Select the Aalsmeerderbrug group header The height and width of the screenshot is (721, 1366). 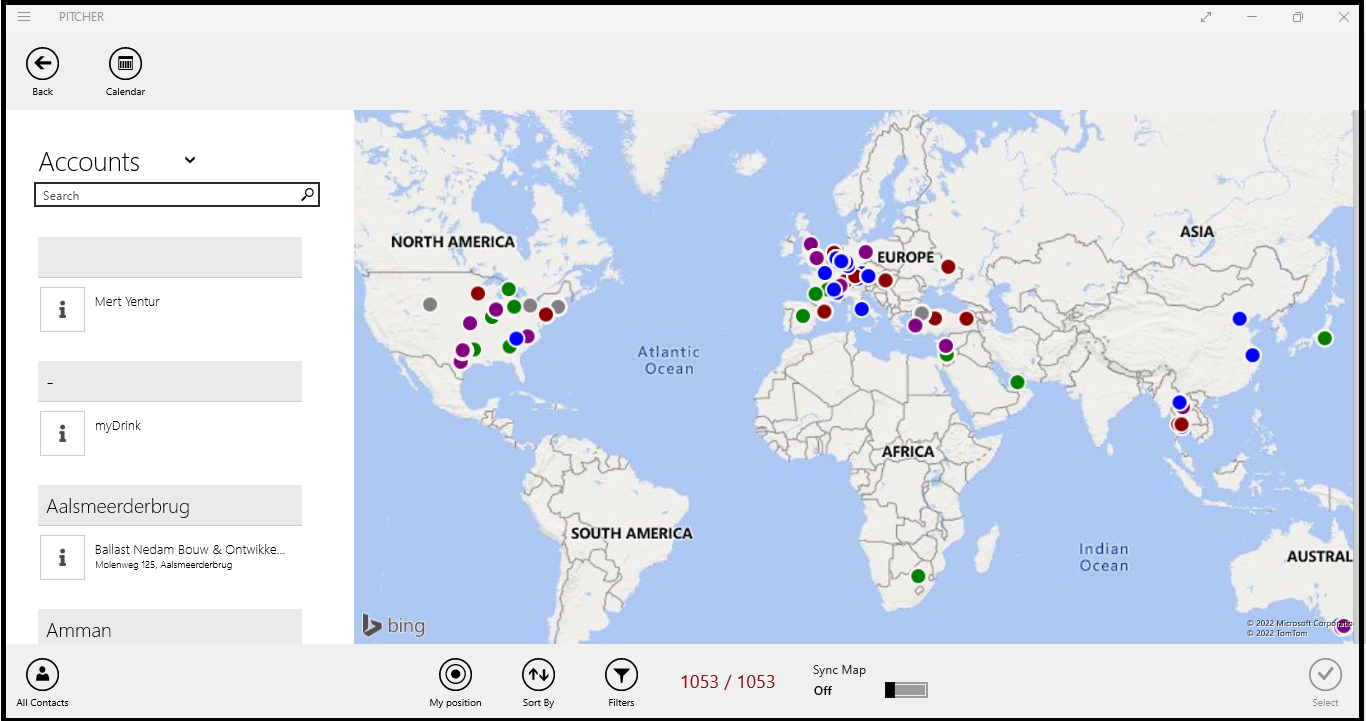170,506
